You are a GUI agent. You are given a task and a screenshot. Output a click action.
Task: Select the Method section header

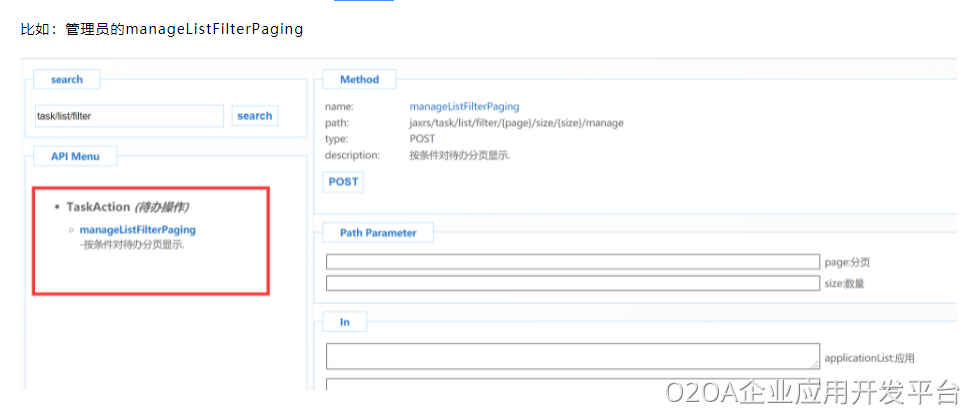359,79
